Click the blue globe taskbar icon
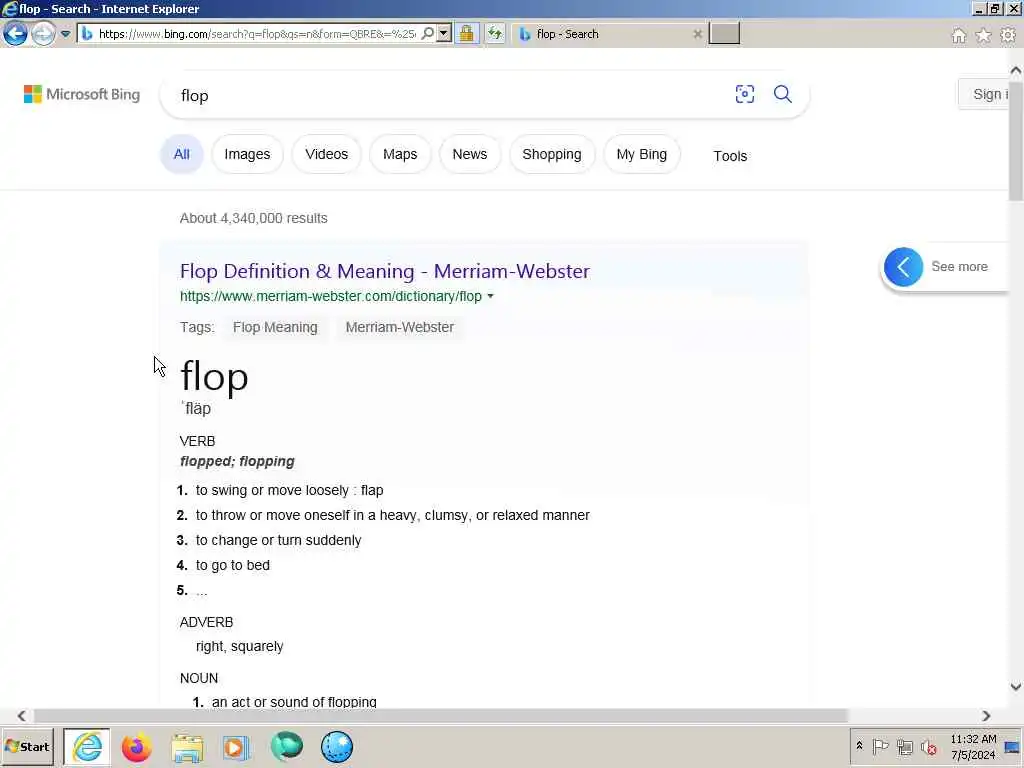 pyautogui.click(x=337, y=747)
